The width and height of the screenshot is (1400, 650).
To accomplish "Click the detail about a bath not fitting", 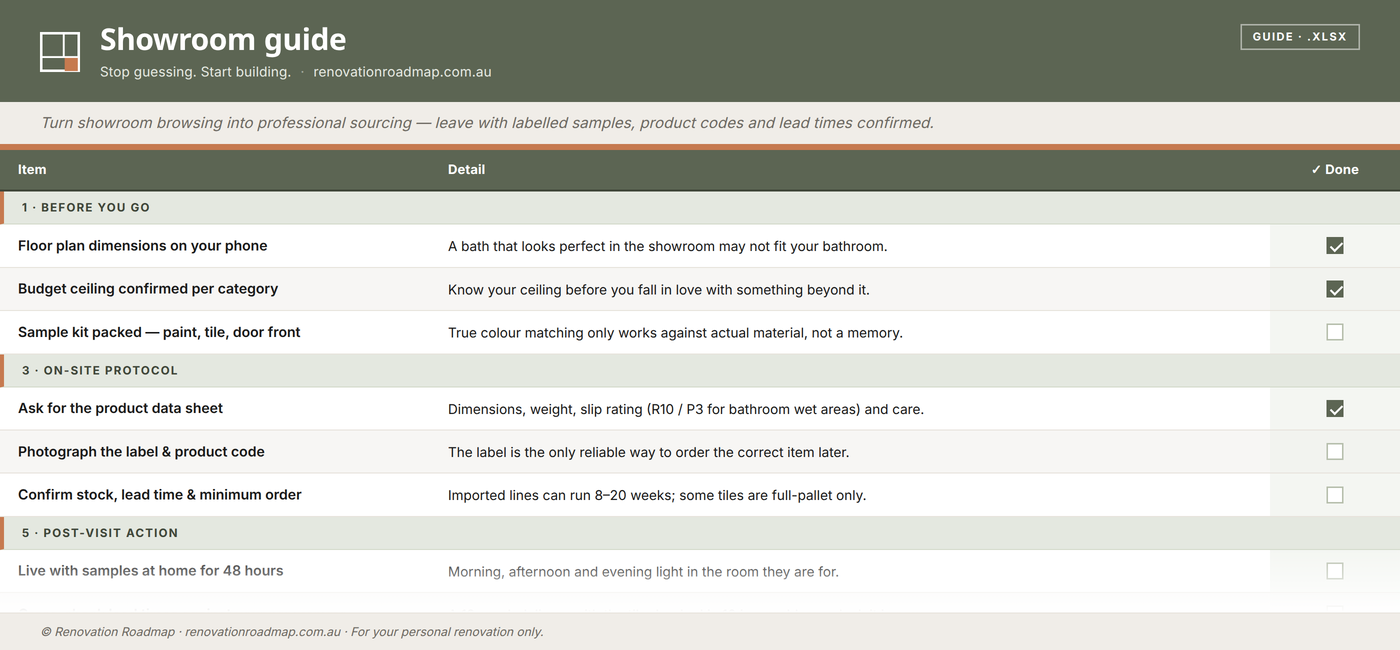I will coord(667,246).
